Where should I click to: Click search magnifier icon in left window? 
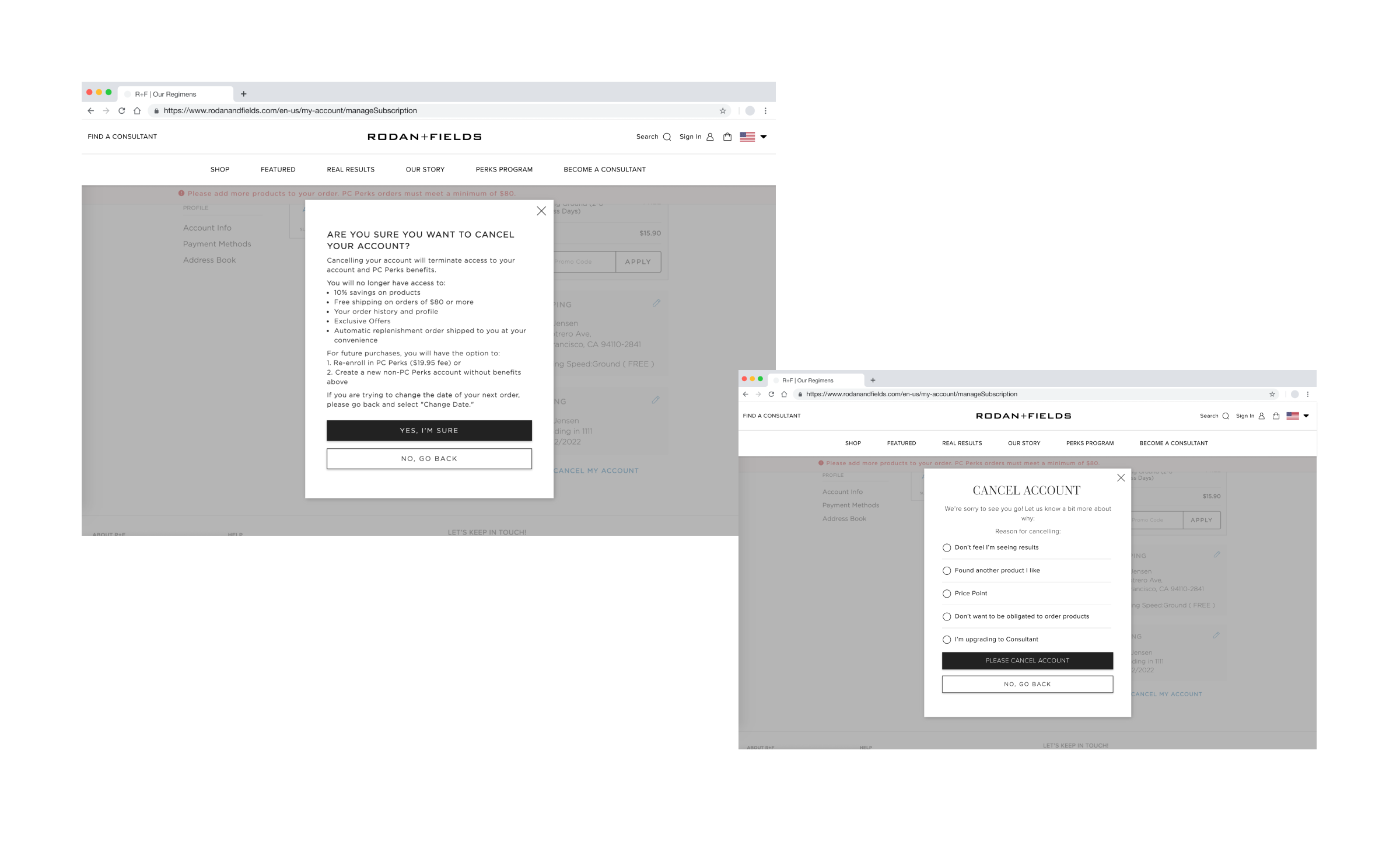(x=667, y=137)
